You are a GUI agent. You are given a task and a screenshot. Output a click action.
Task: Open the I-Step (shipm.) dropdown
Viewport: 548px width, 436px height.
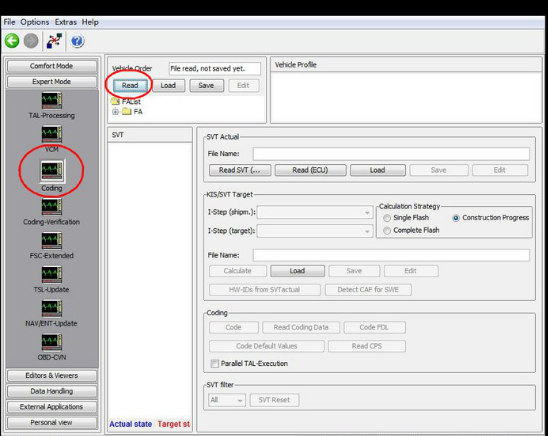click(x=315, y=212)
